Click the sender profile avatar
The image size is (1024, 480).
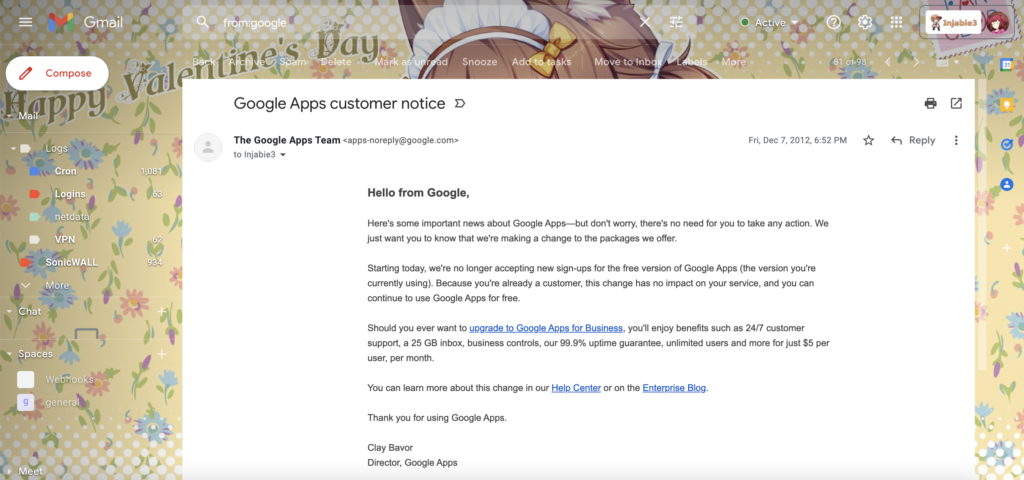point(208,148)
